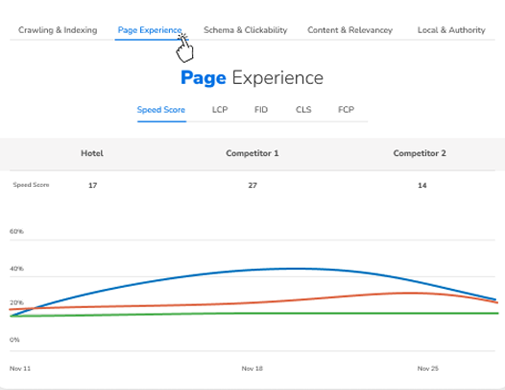
Task: Click the 60% y-axis label
Action: (x=17, y=231)
